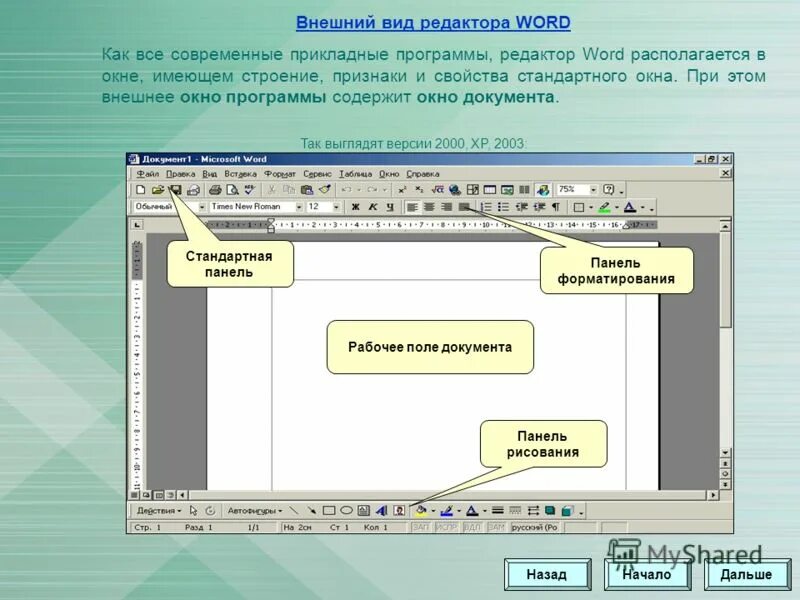Open the Вставка menu
This screenshot has width=800, height=600.
click(240, 174)
